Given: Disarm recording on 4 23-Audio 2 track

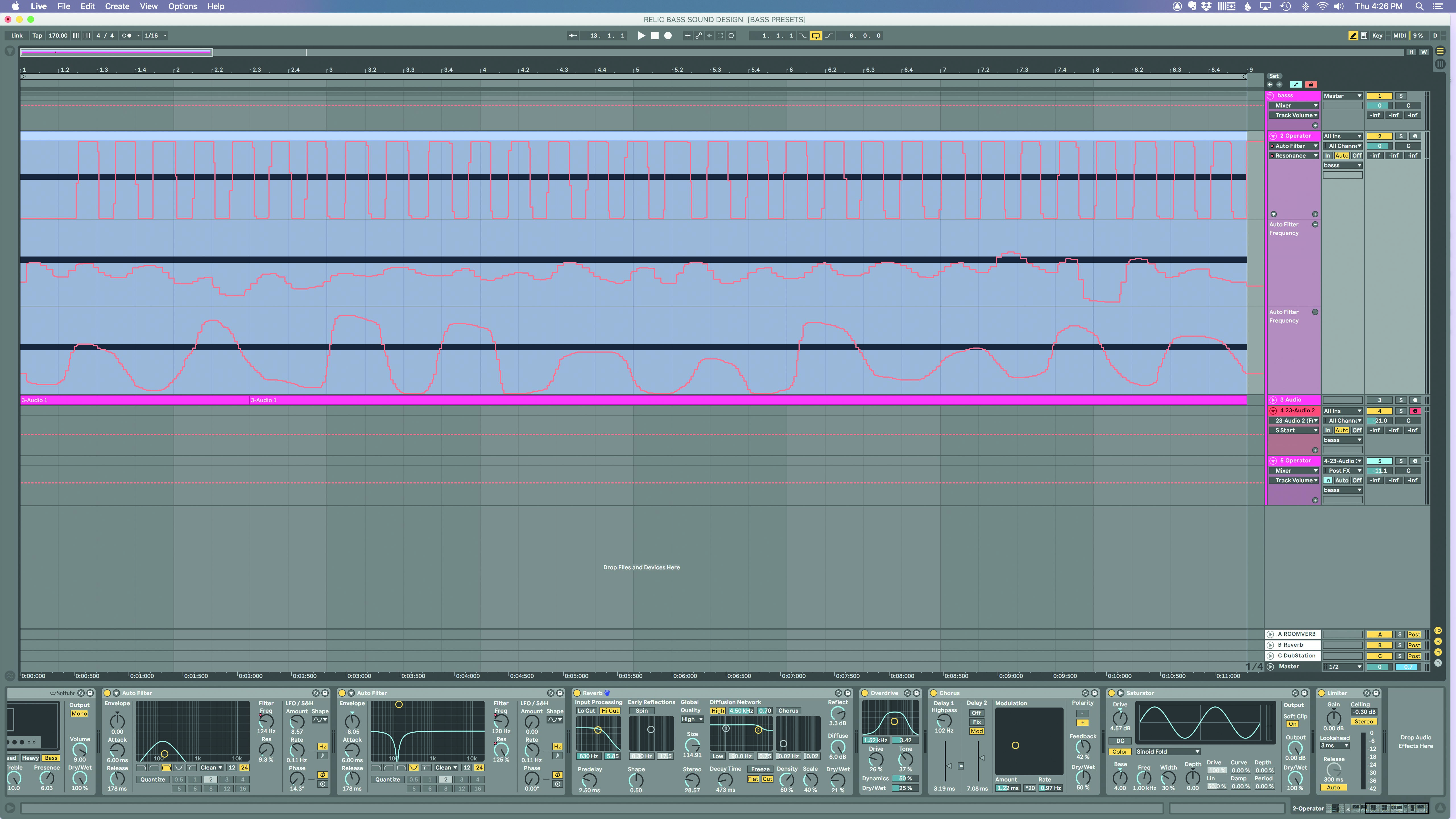Looking at the screenshot, I should click(1415, 411).
